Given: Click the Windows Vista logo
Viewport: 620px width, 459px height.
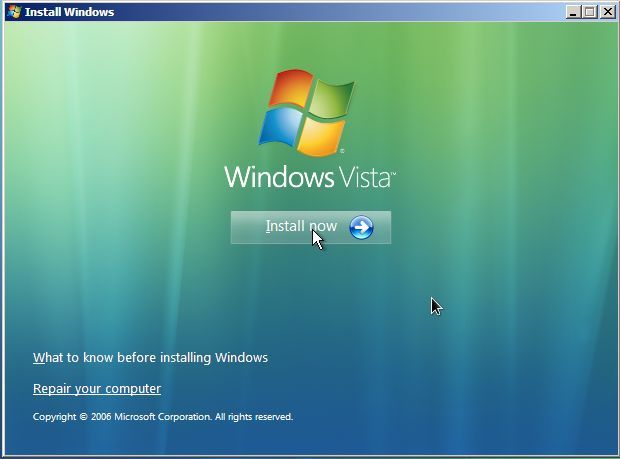Looking at the screenshot, I should point(310,129).
